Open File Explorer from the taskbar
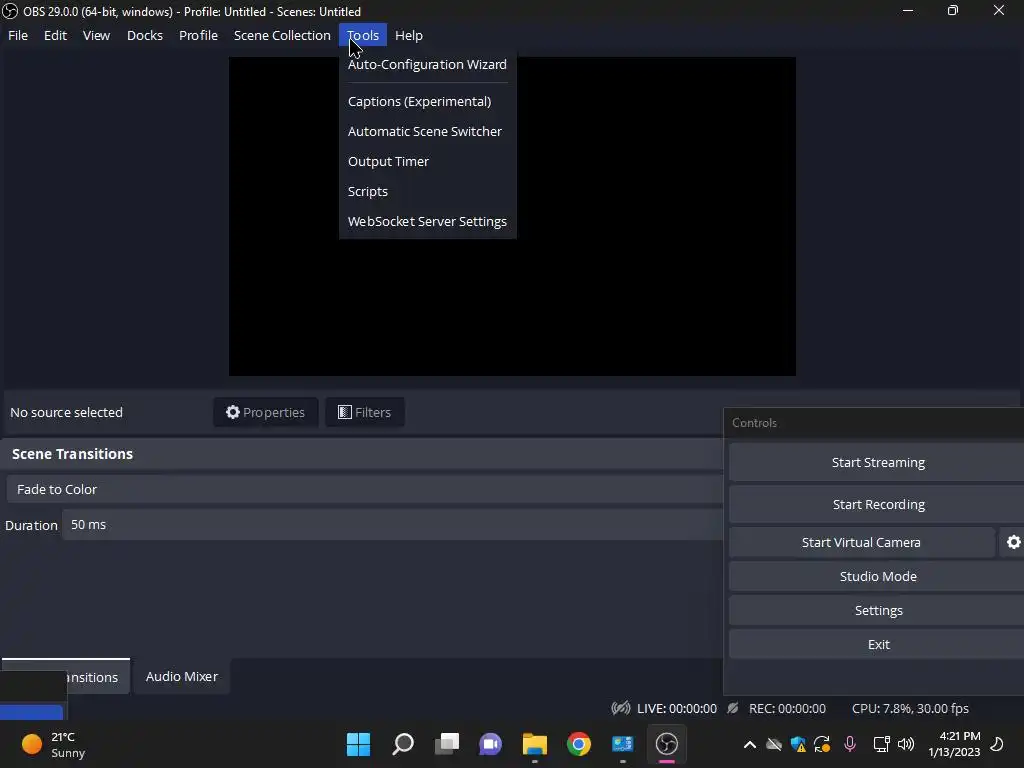The image size is (1024, 768). click(534, 744)
